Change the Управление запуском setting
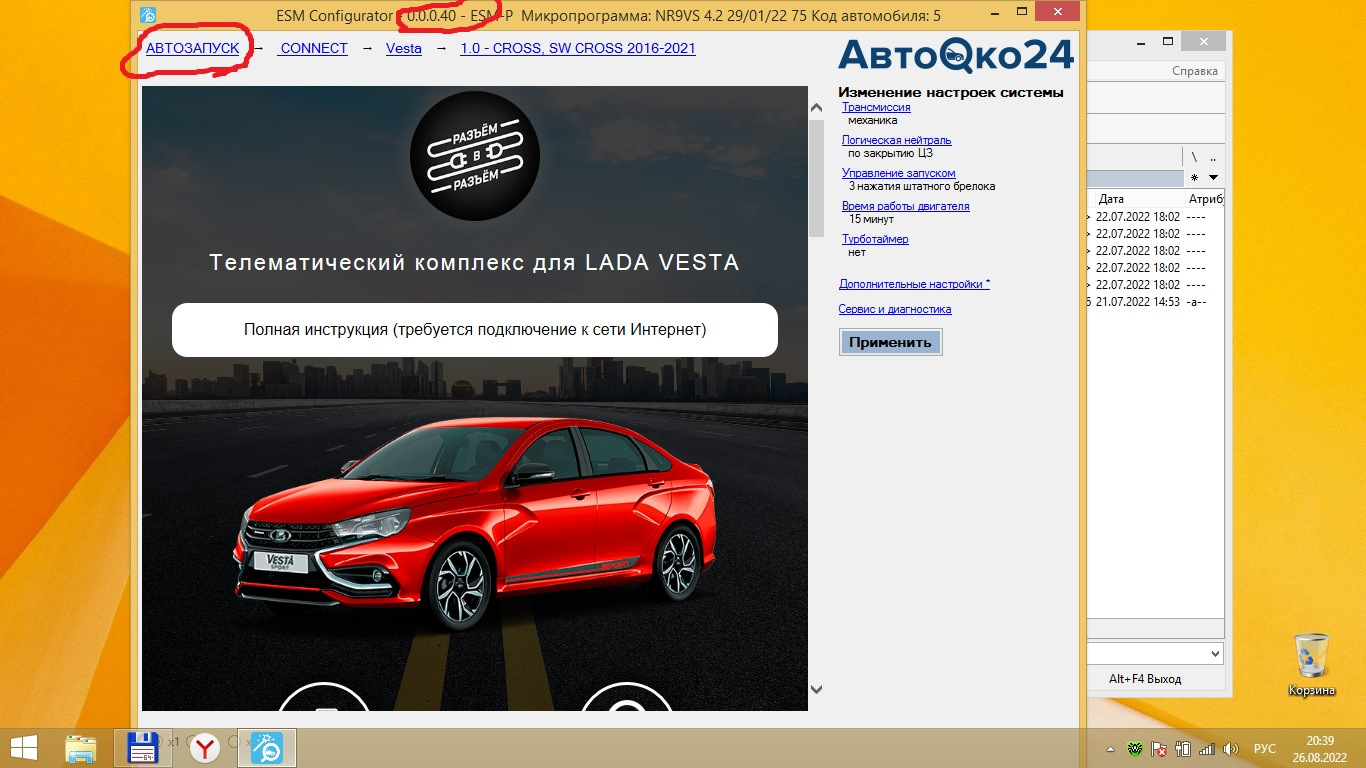This screenshot has height=768, width=1366. [899, 173]
